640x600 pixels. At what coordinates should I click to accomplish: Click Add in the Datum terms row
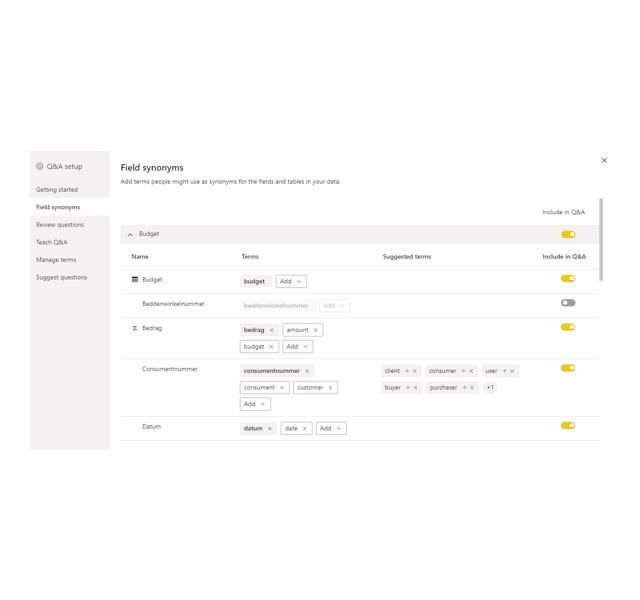[x=331, y=428]
